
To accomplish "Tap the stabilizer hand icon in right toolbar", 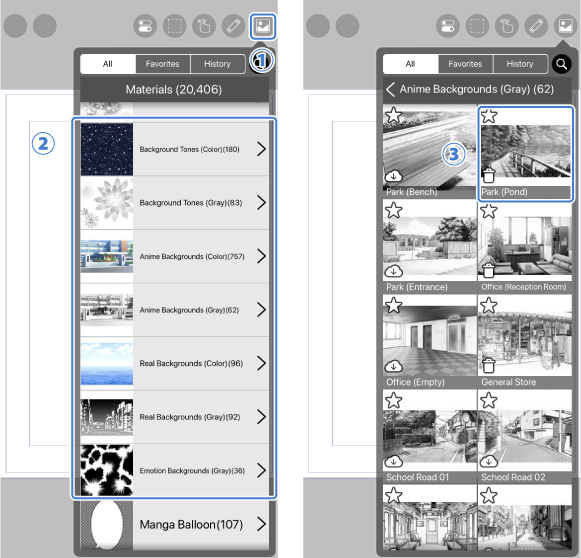I will coord(507,26).
